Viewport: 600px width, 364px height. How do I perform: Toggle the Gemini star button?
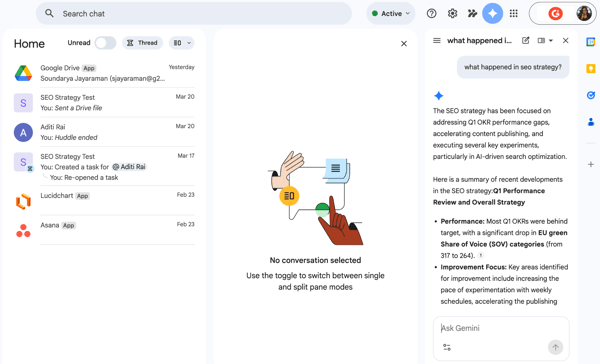click(492, 13)
